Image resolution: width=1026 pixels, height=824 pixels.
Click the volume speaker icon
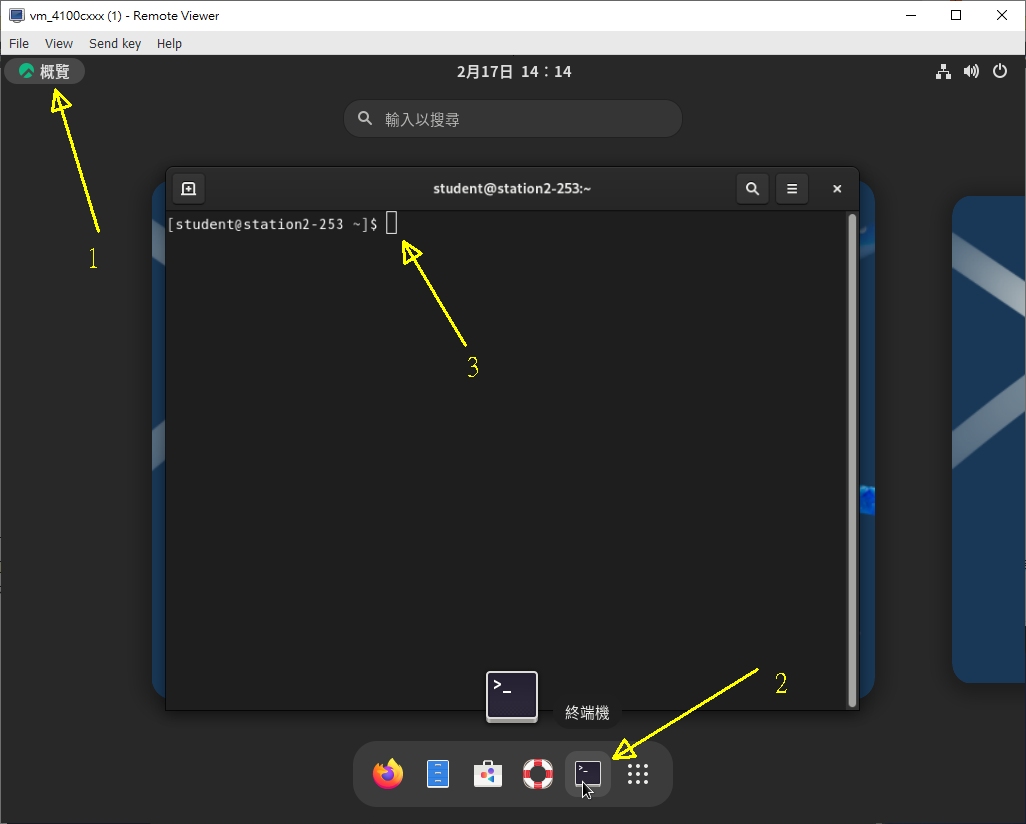tap(971, 72)
